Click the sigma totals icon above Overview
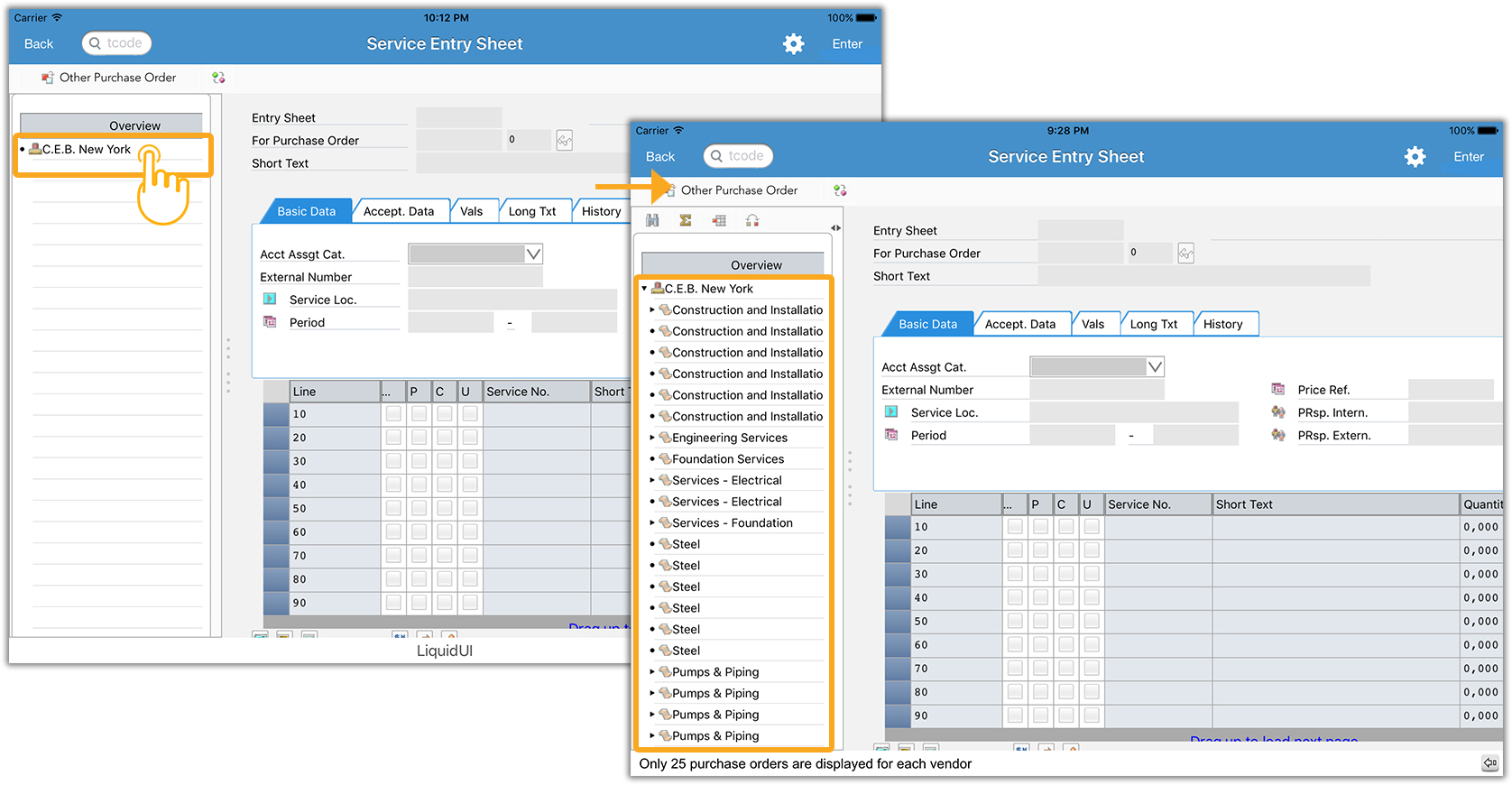Viewport: 1512px width, 785px height. (686, 220)
